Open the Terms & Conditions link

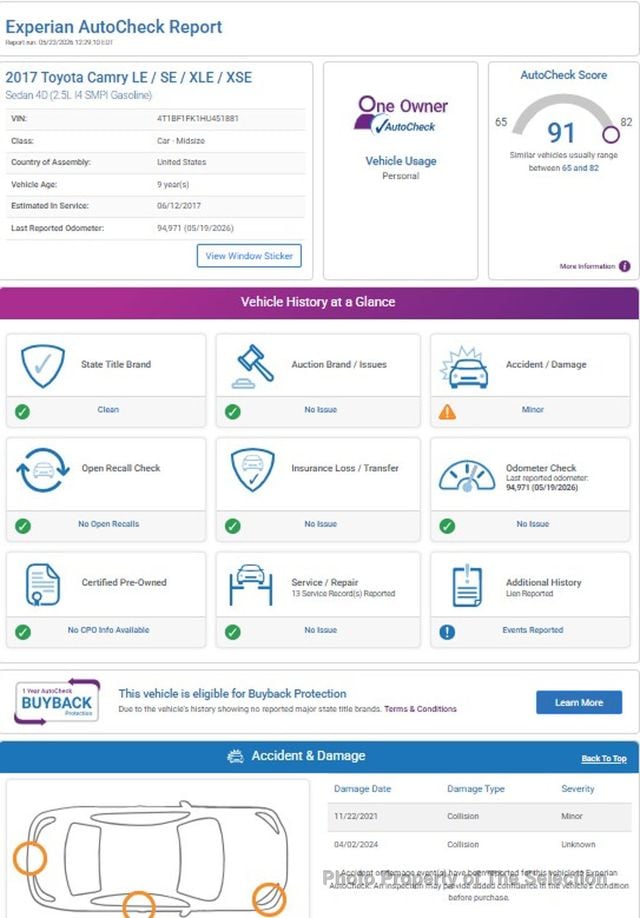(420, 709)
